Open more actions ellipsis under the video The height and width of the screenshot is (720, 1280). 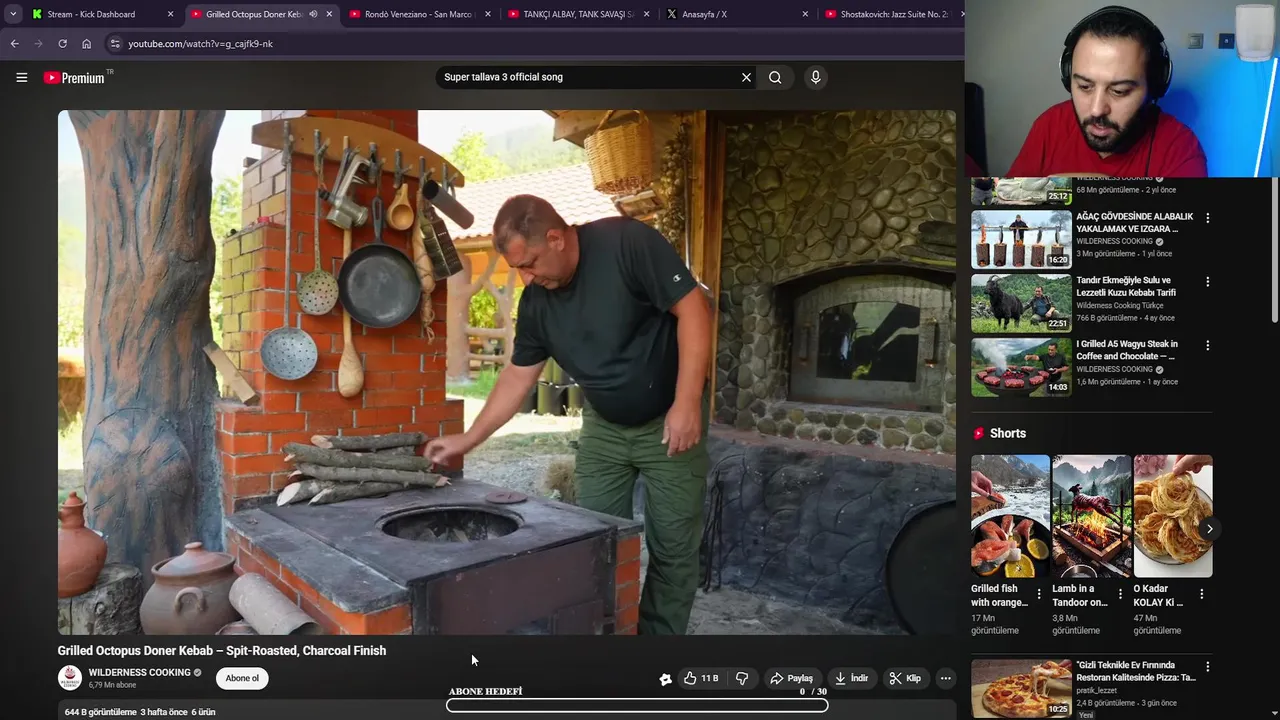945,678
